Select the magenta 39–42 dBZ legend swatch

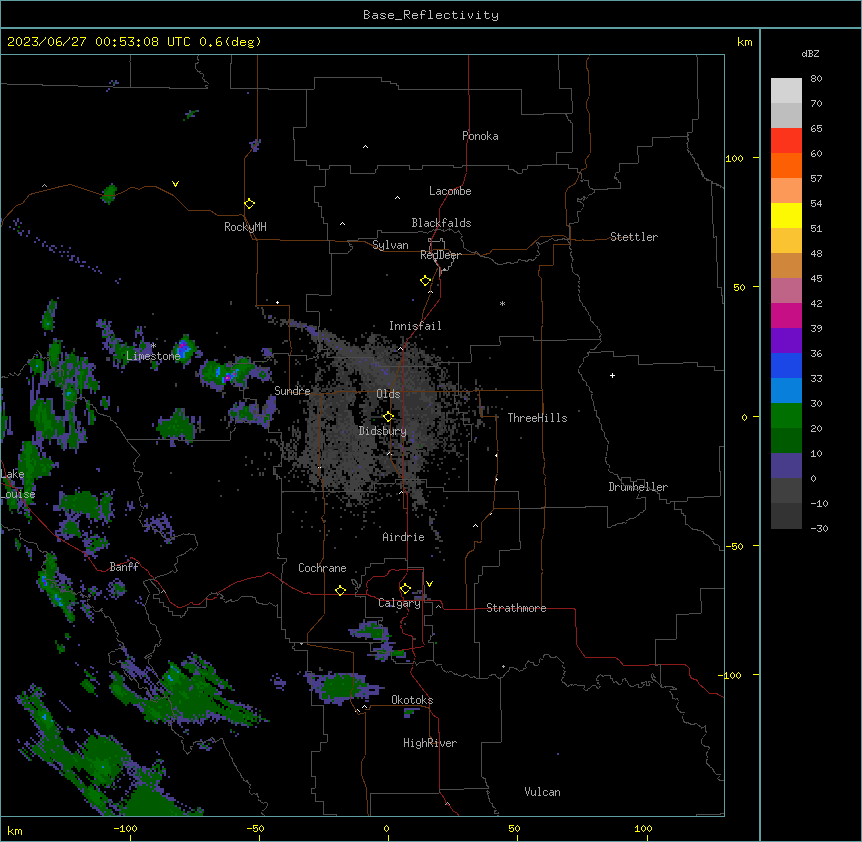786,316
